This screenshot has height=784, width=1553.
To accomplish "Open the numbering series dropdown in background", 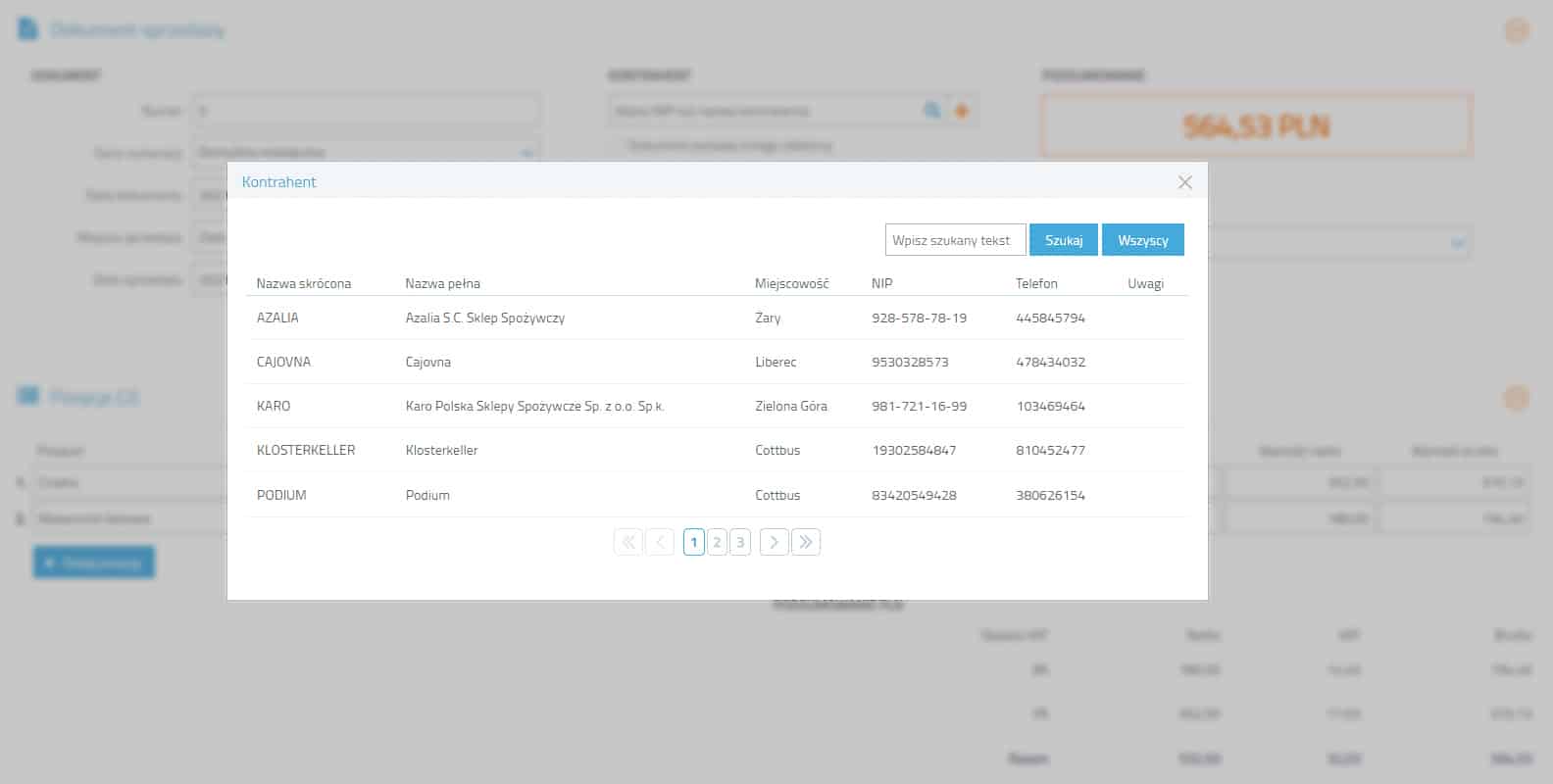I will (367, 153).
